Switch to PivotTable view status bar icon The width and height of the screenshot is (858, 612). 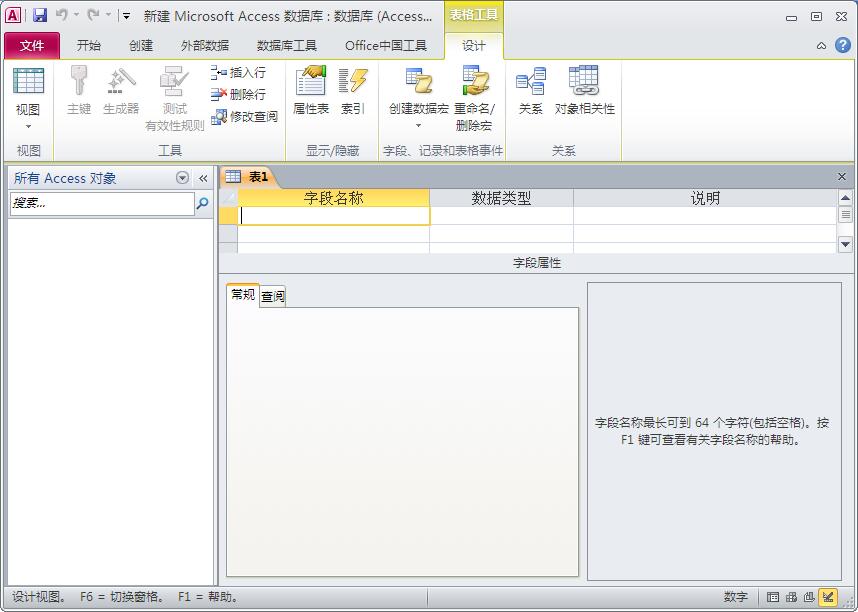click(791, 597)
